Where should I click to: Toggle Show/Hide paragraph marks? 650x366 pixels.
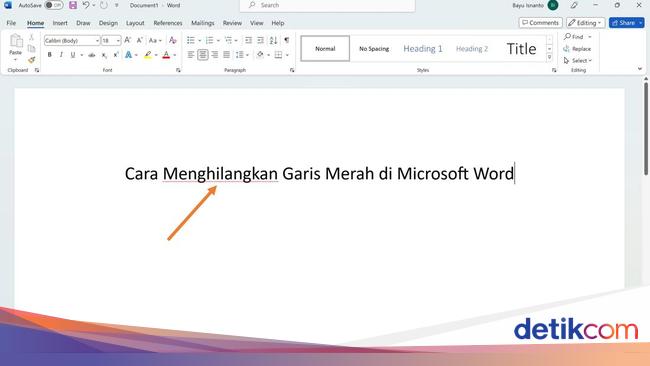(x=286, y=40)
